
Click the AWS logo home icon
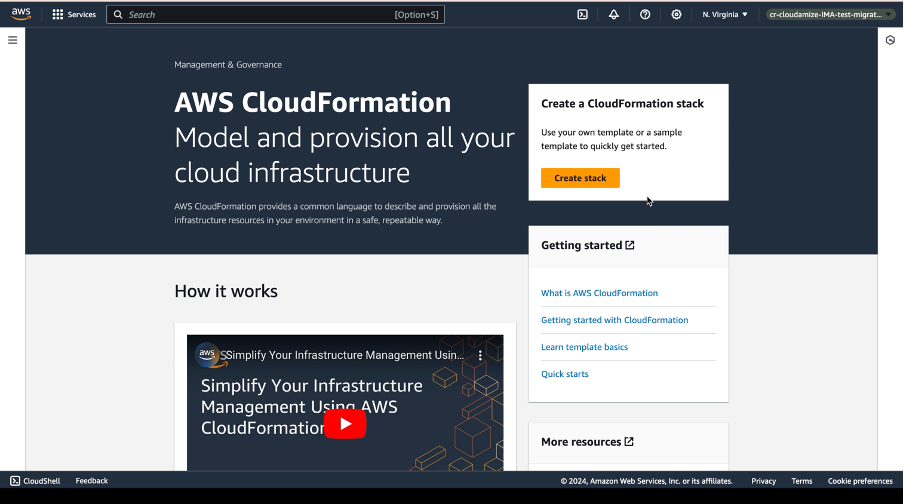21,14
